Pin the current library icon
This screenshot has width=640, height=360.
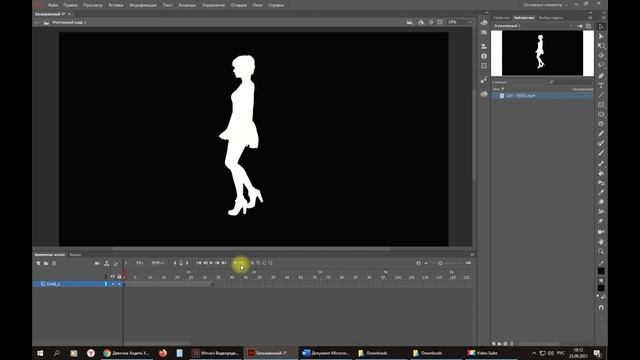tap(580, 26)
